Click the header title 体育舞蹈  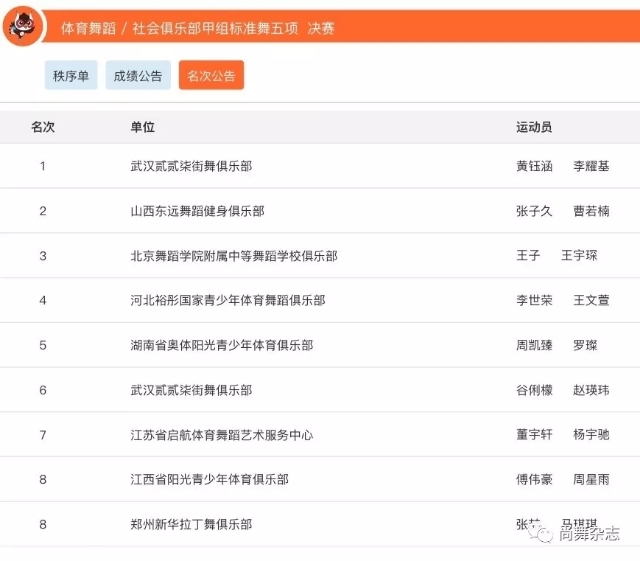(x=89, y=28)
